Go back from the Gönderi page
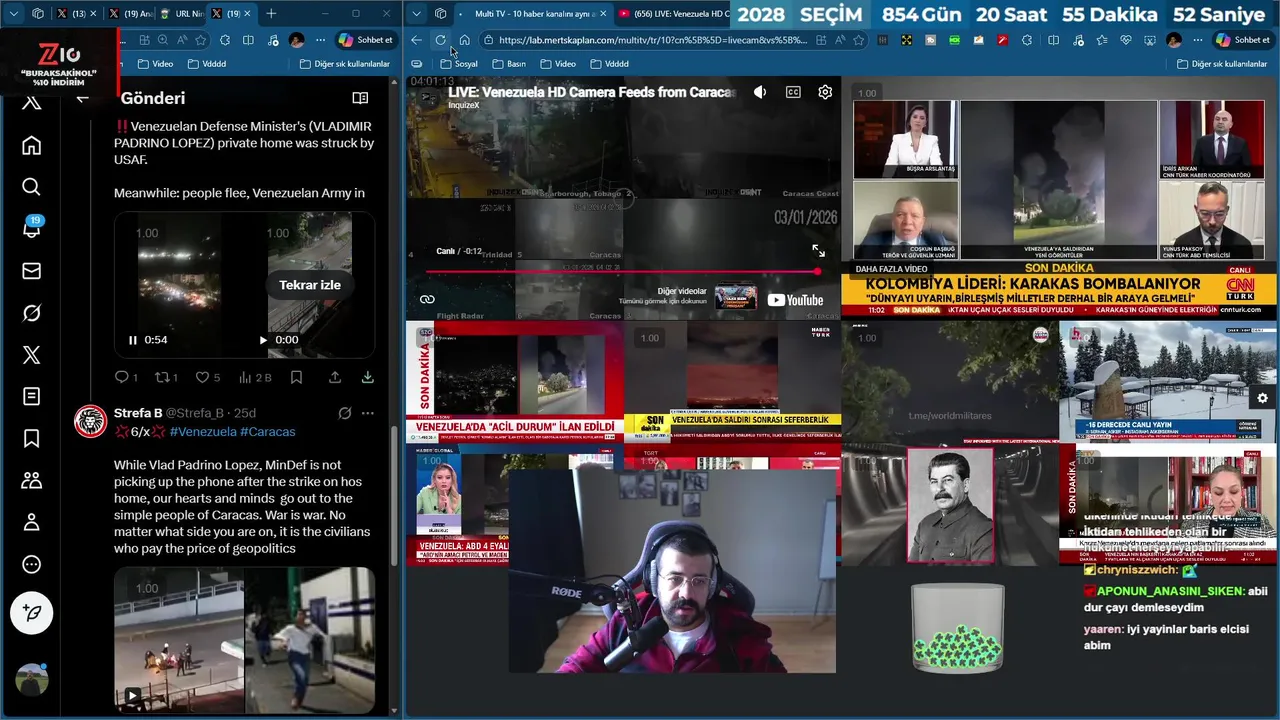Image resolution: width=1280 pixels, height=720 pixels. tap(83, 98)
